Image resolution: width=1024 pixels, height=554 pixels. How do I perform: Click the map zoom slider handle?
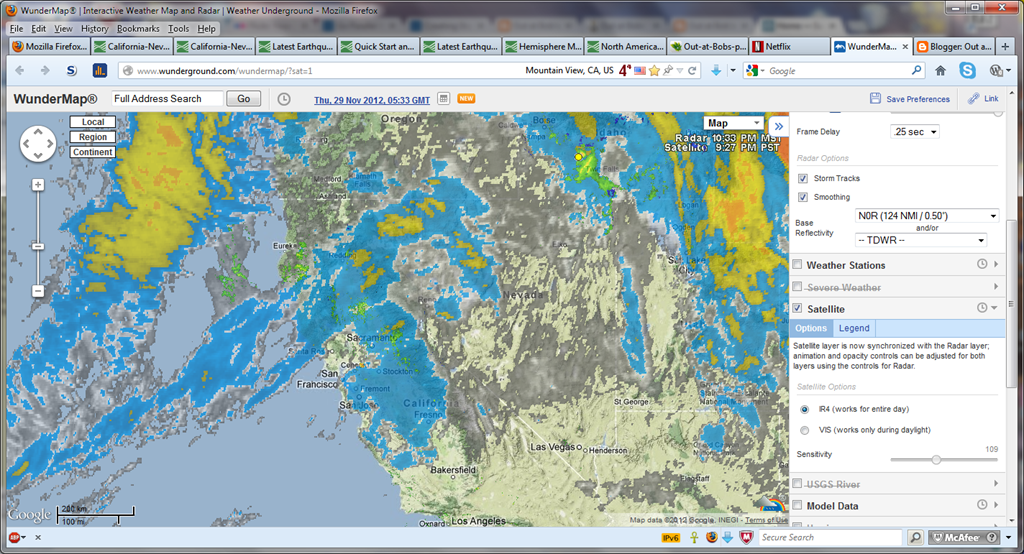tap(38, 246)
